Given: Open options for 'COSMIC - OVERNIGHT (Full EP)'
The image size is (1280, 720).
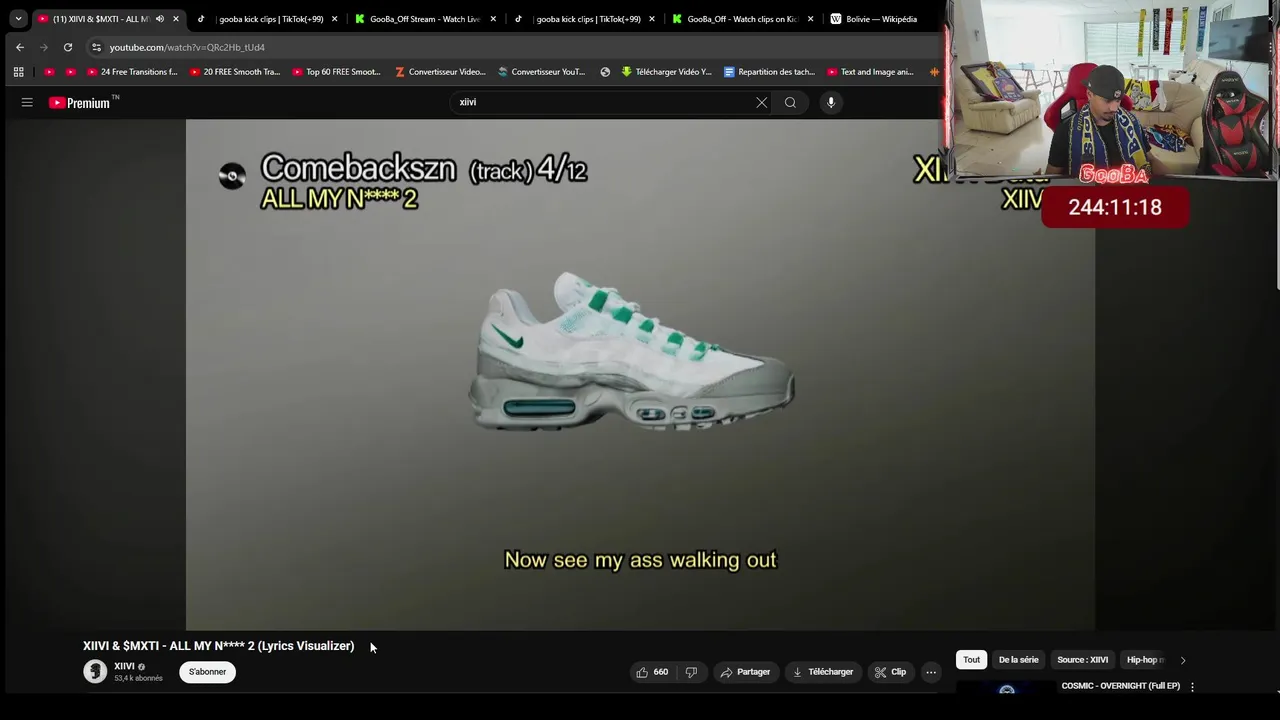Looking at the screenshot, I should 1192,687.
